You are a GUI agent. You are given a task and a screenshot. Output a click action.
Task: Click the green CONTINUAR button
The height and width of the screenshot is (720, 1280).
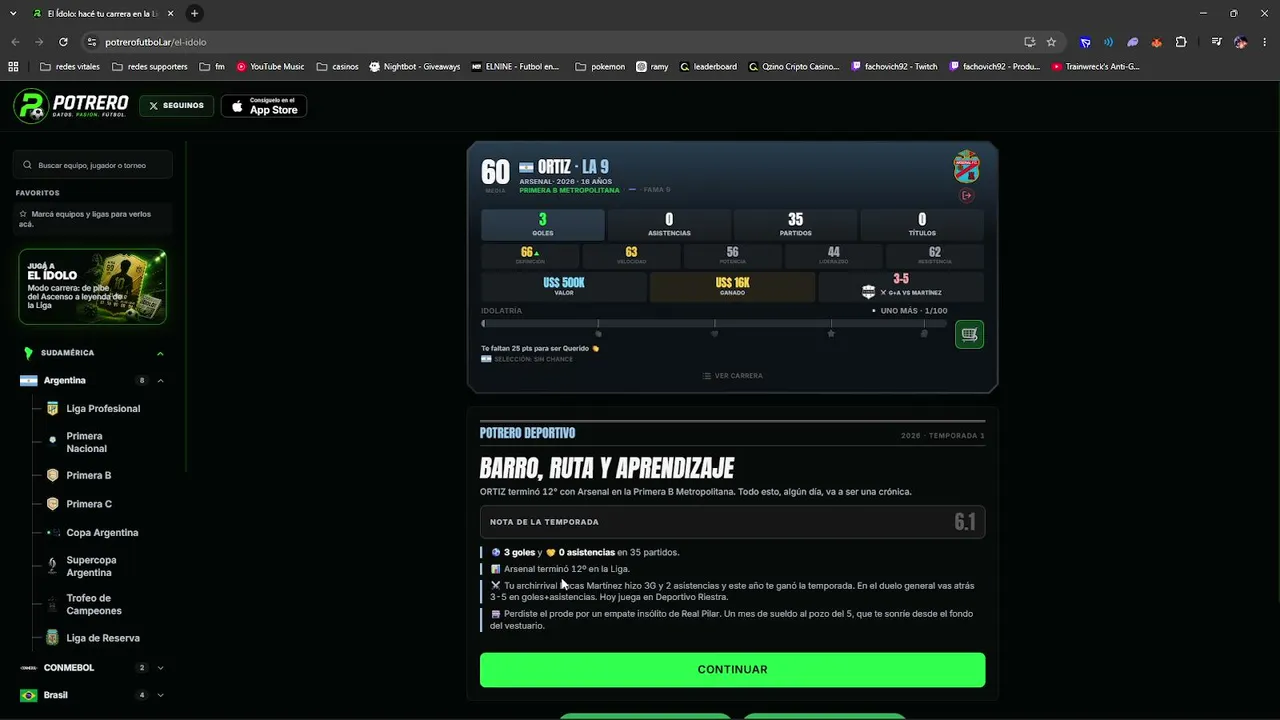pos(732,670)
